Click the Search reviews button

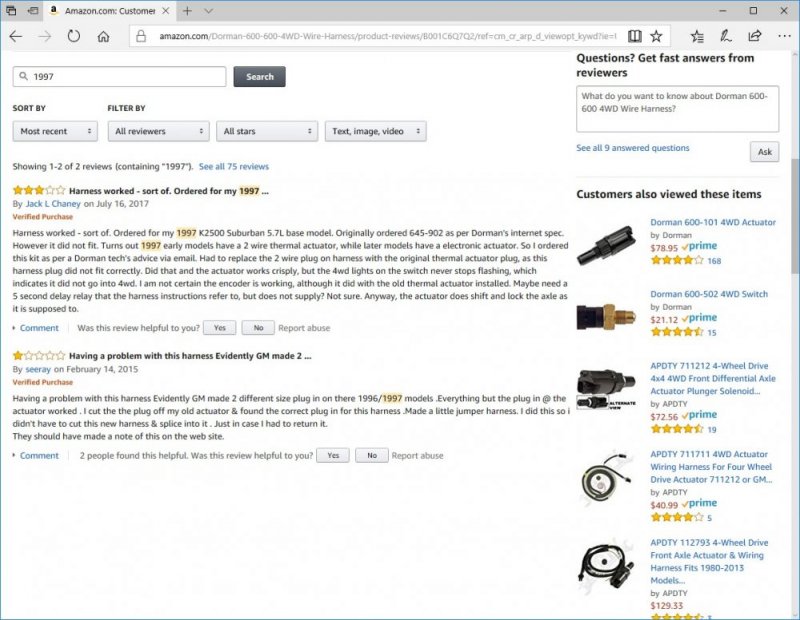pos(260,77)
